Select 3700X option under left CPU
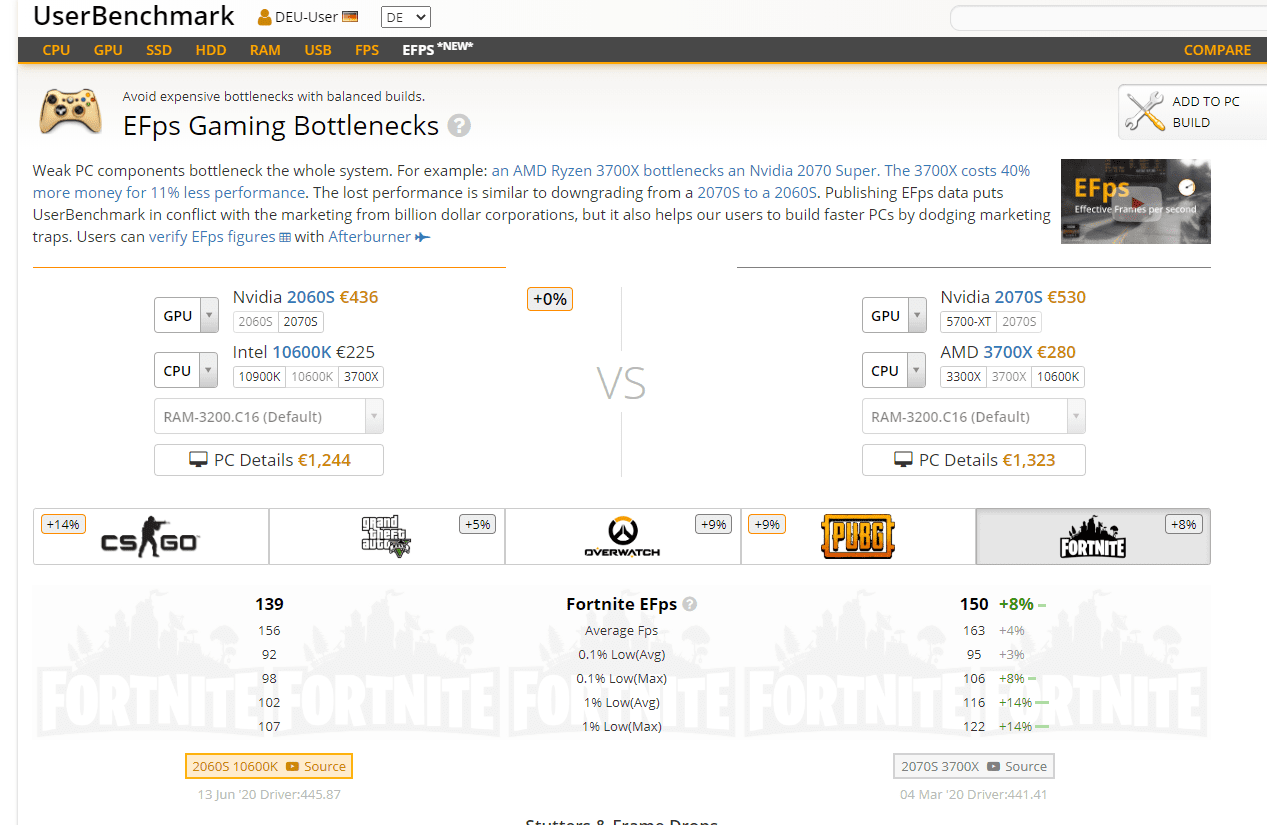The width and height of the screenshot is (1267, 825). coord(360,377)
